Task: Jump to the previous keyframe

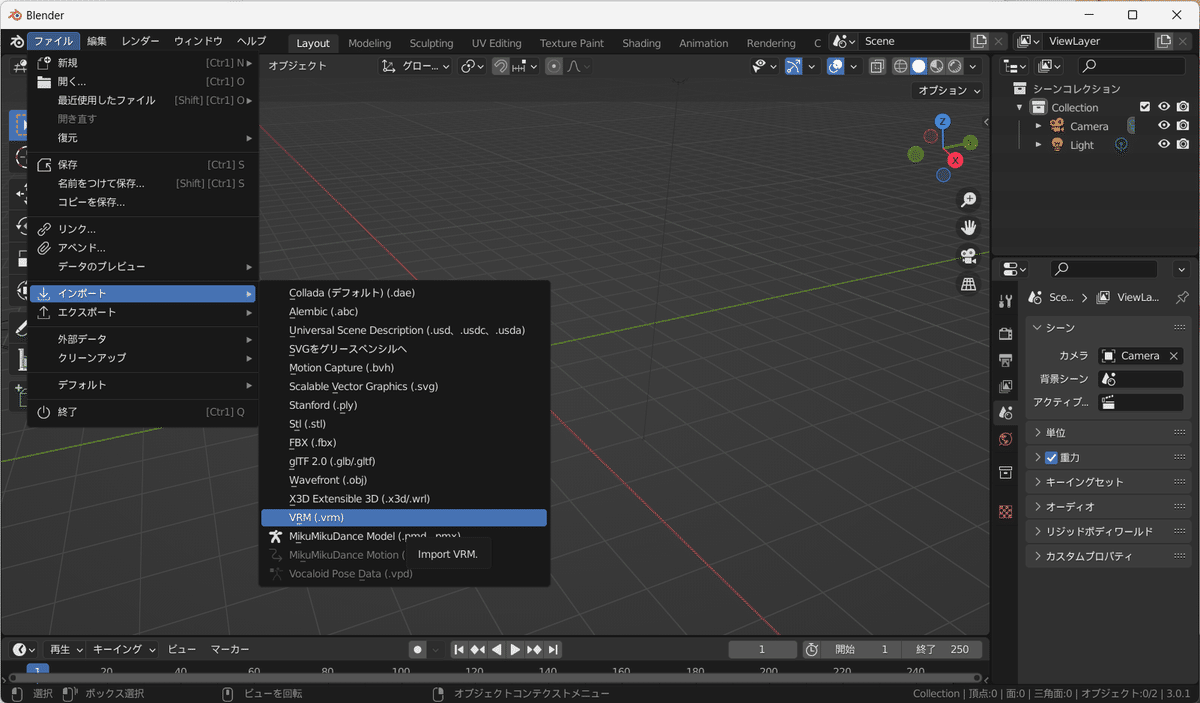Action: (478, 650)
